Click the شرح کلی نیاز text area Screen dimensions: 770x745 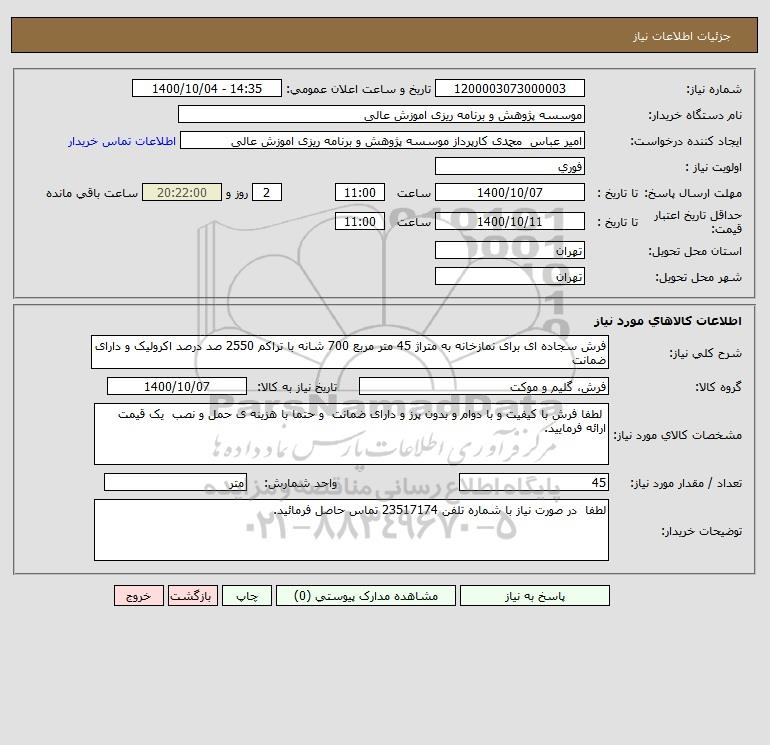[x=350, y=352]
